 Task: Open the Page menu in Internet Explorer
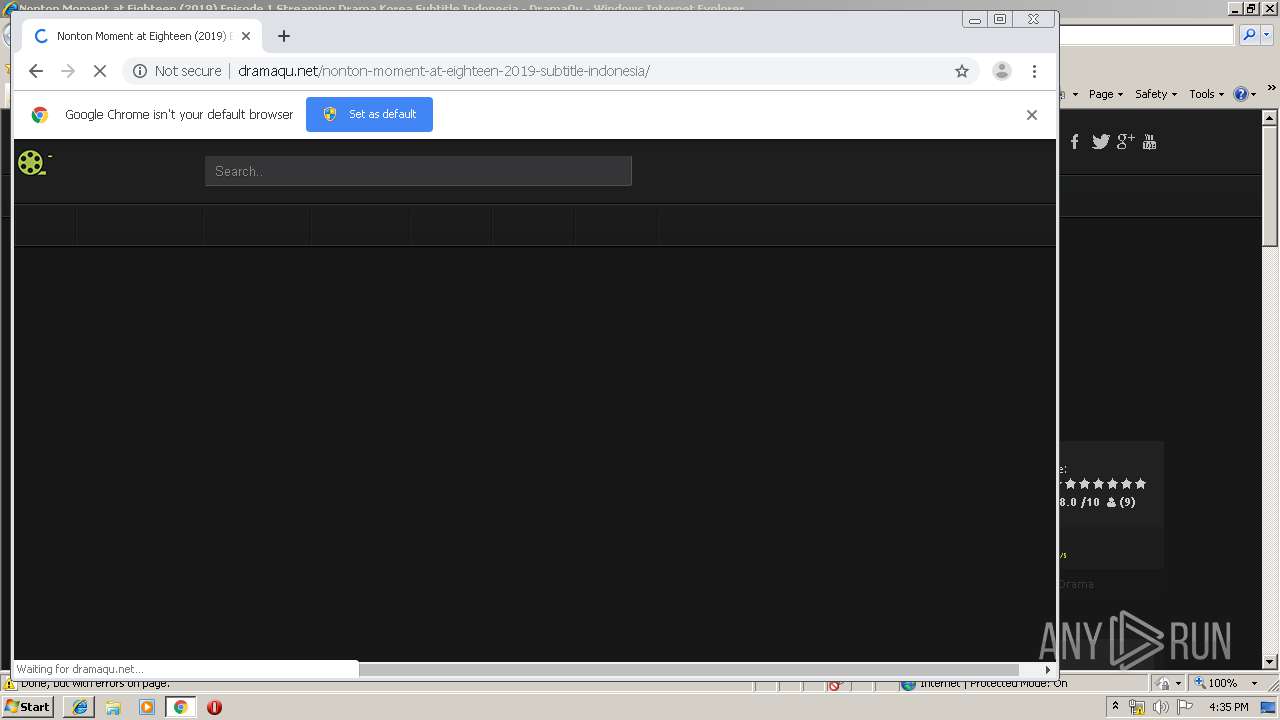click(1106, 94)
